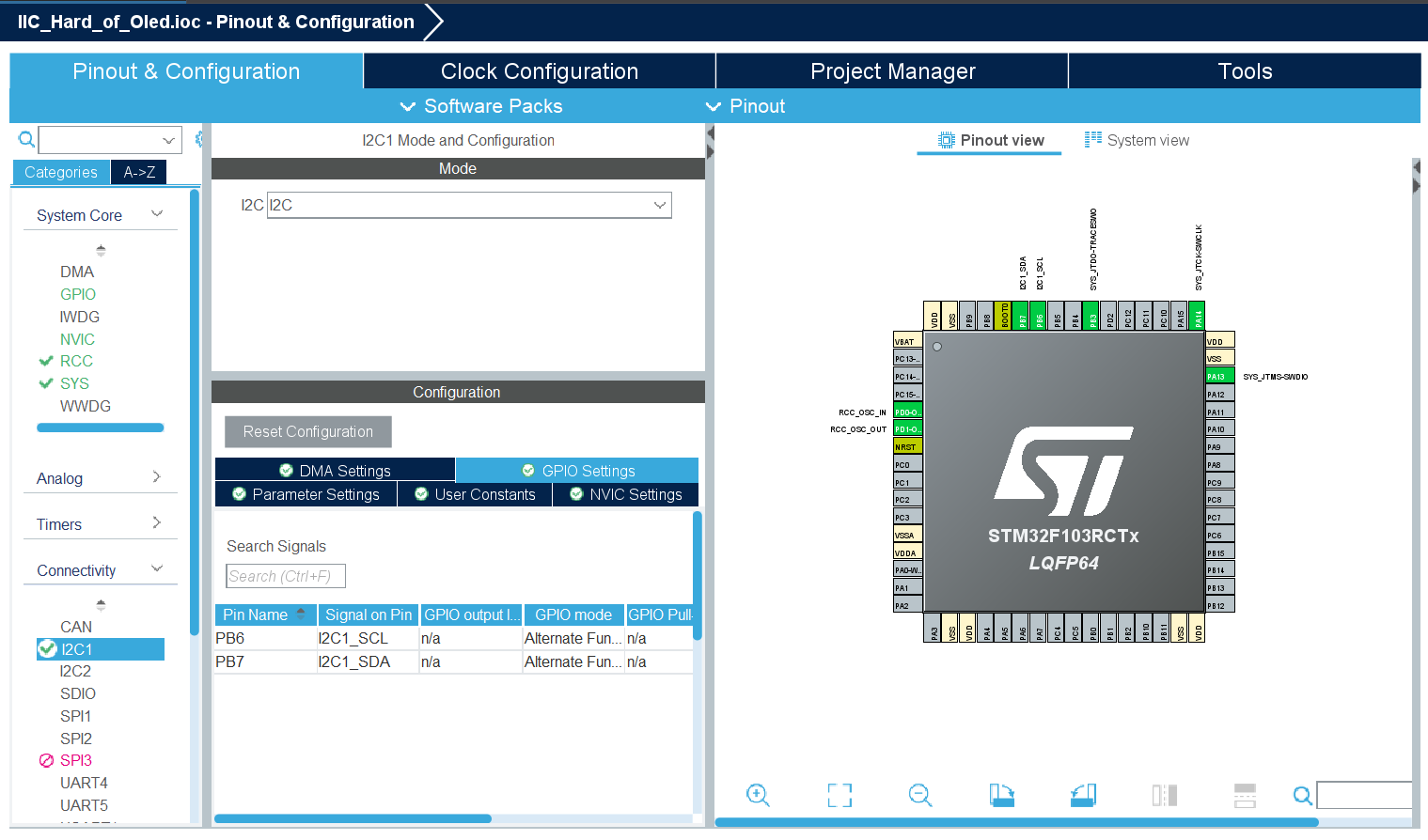Open the Tools tab
1428x840 pixels.
pyautogui.click(x=1245, y=71)
